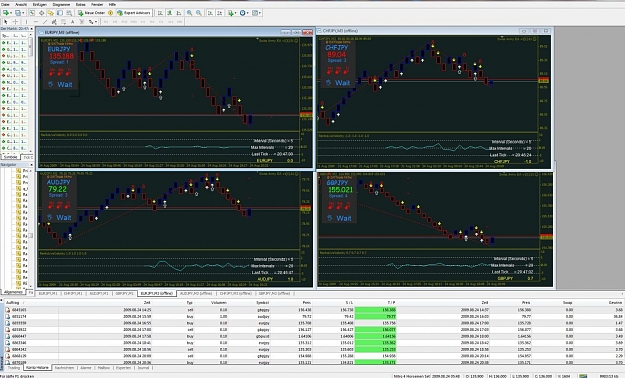Switch to the GBPJPY,M3 (offline) chart tab
Image resolution: width=625 pixels, height=378 pixels.
(274, 293)
